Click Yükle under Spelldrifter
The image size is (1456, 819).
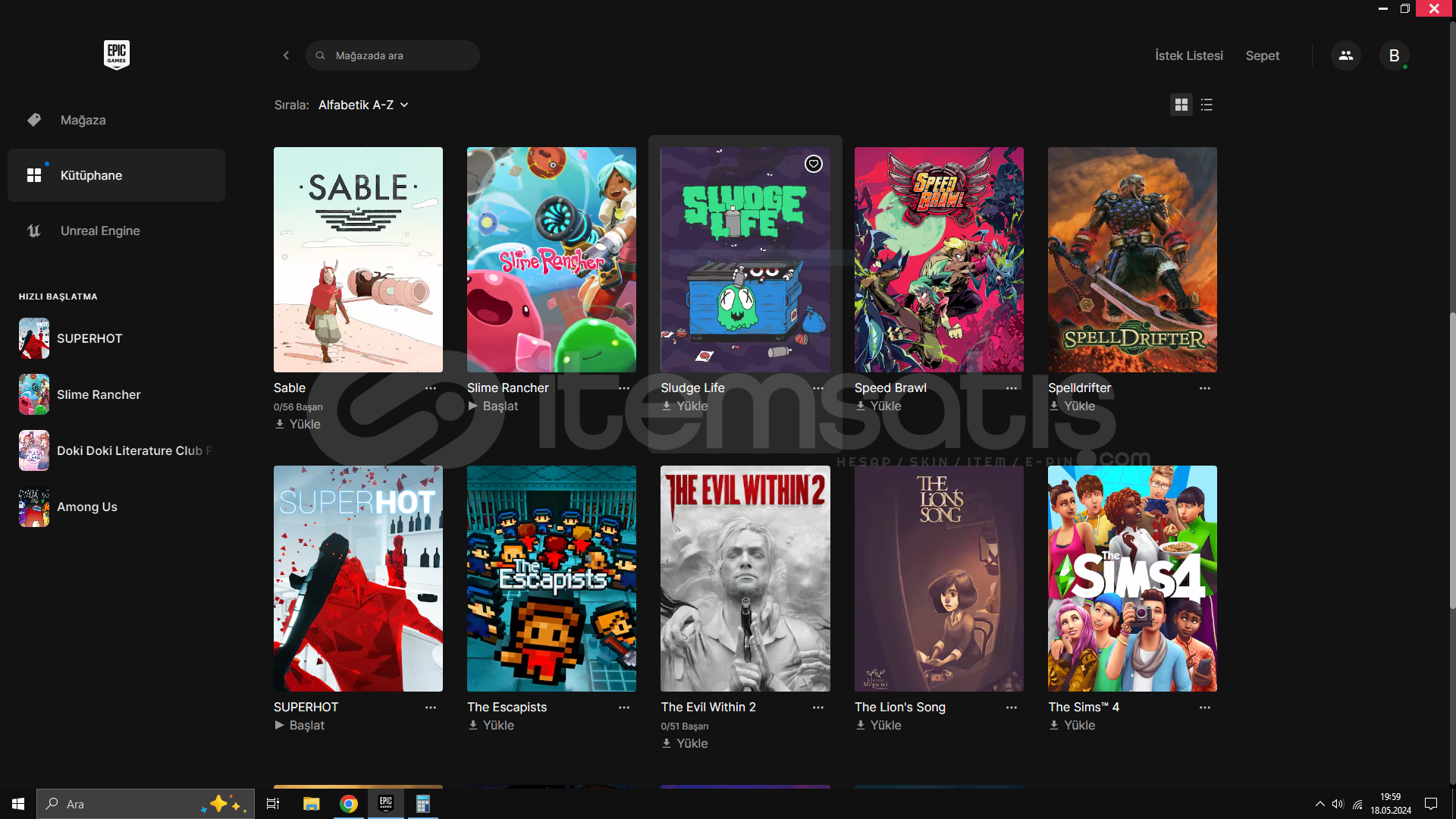coord(1072,406)
